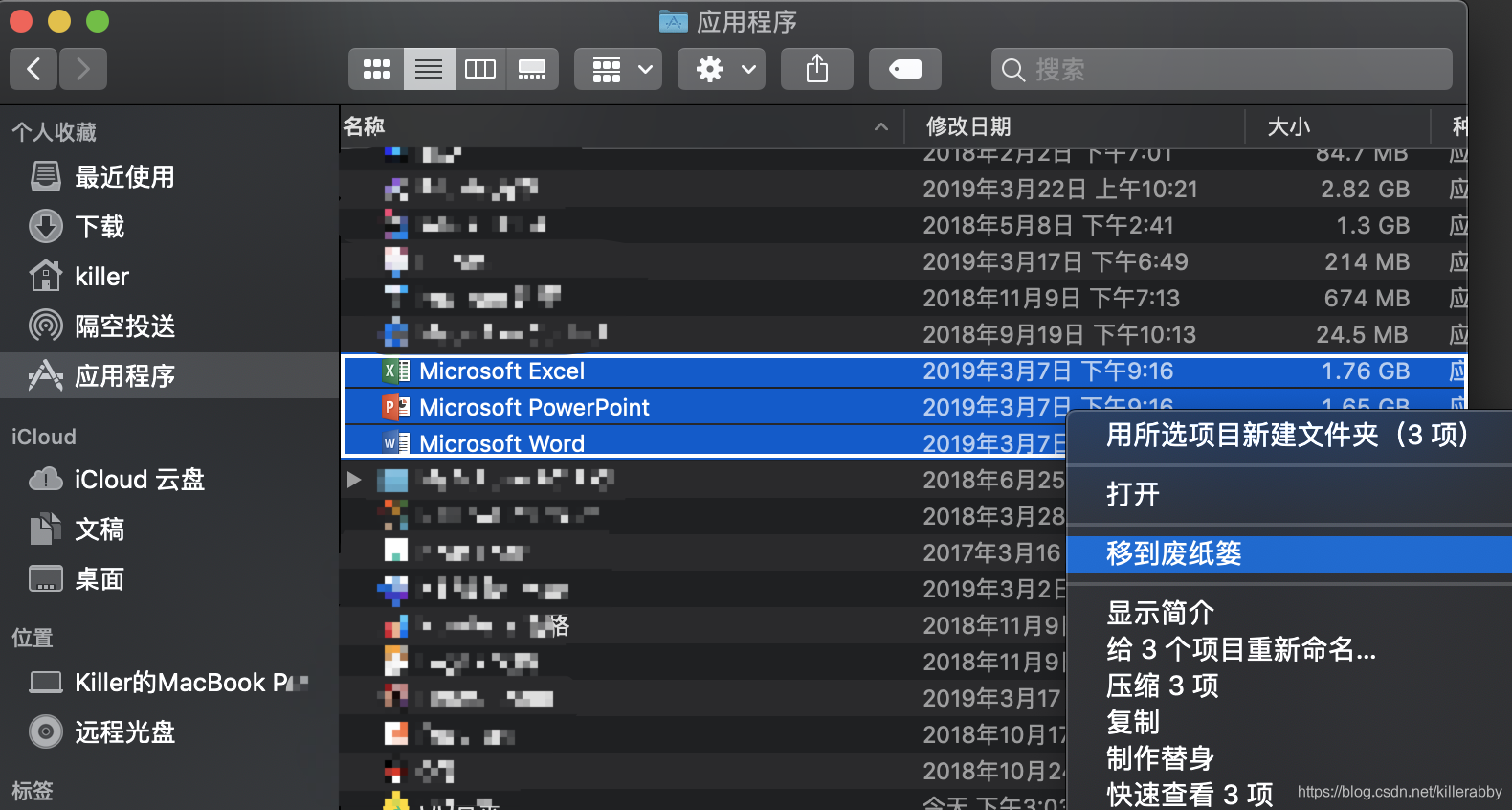This screenshot has height=810, width=1512.
Task: Click the 2.82 GB size cell
Action: [x=1365, y=190]
